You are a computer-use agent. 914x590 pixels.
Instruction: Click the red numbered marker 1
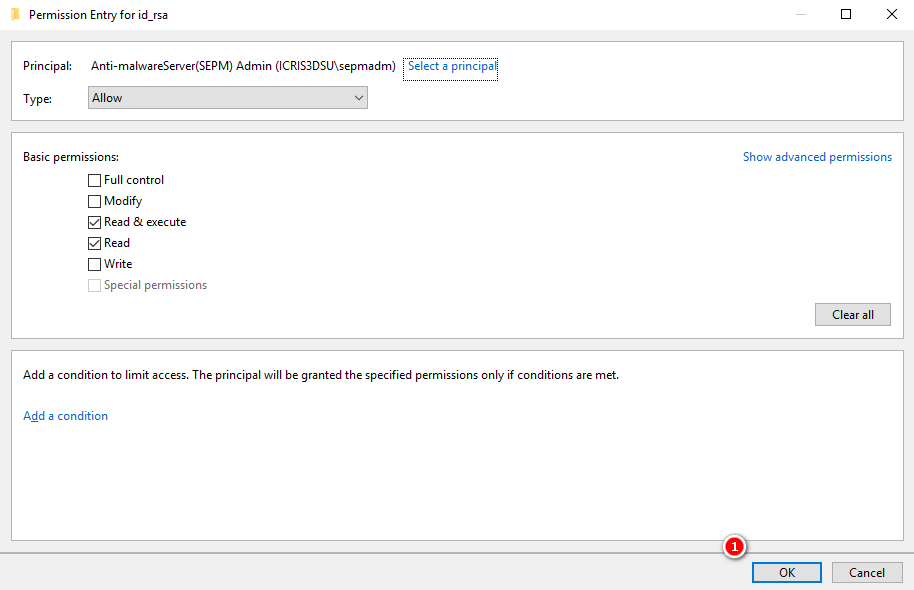coord(734,547)
